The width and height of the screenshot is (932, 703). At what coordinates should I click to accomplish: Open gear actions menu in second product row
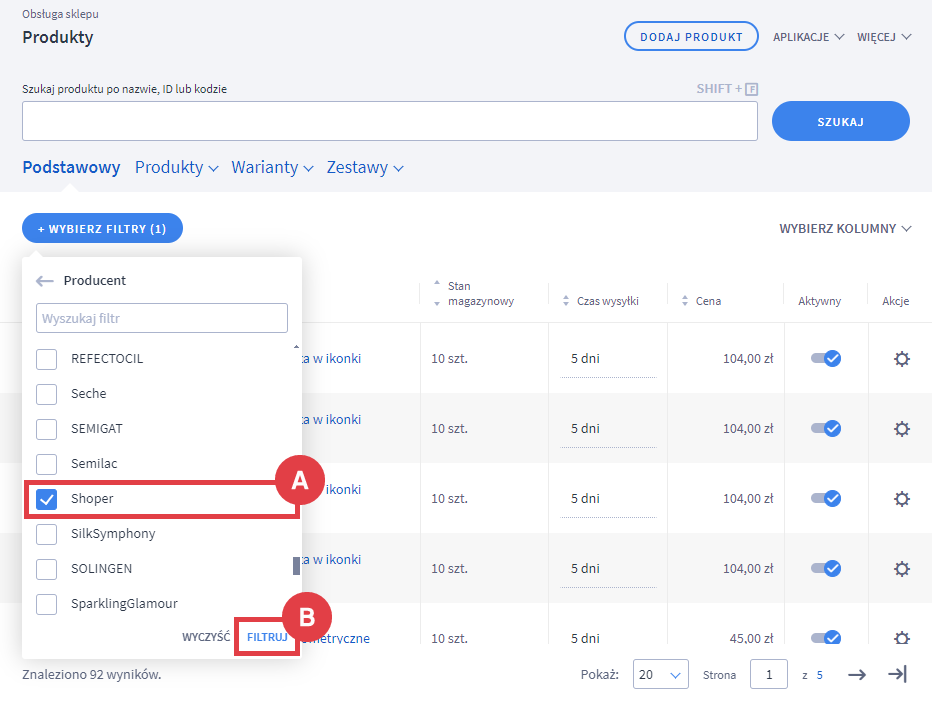coord(901,429)
